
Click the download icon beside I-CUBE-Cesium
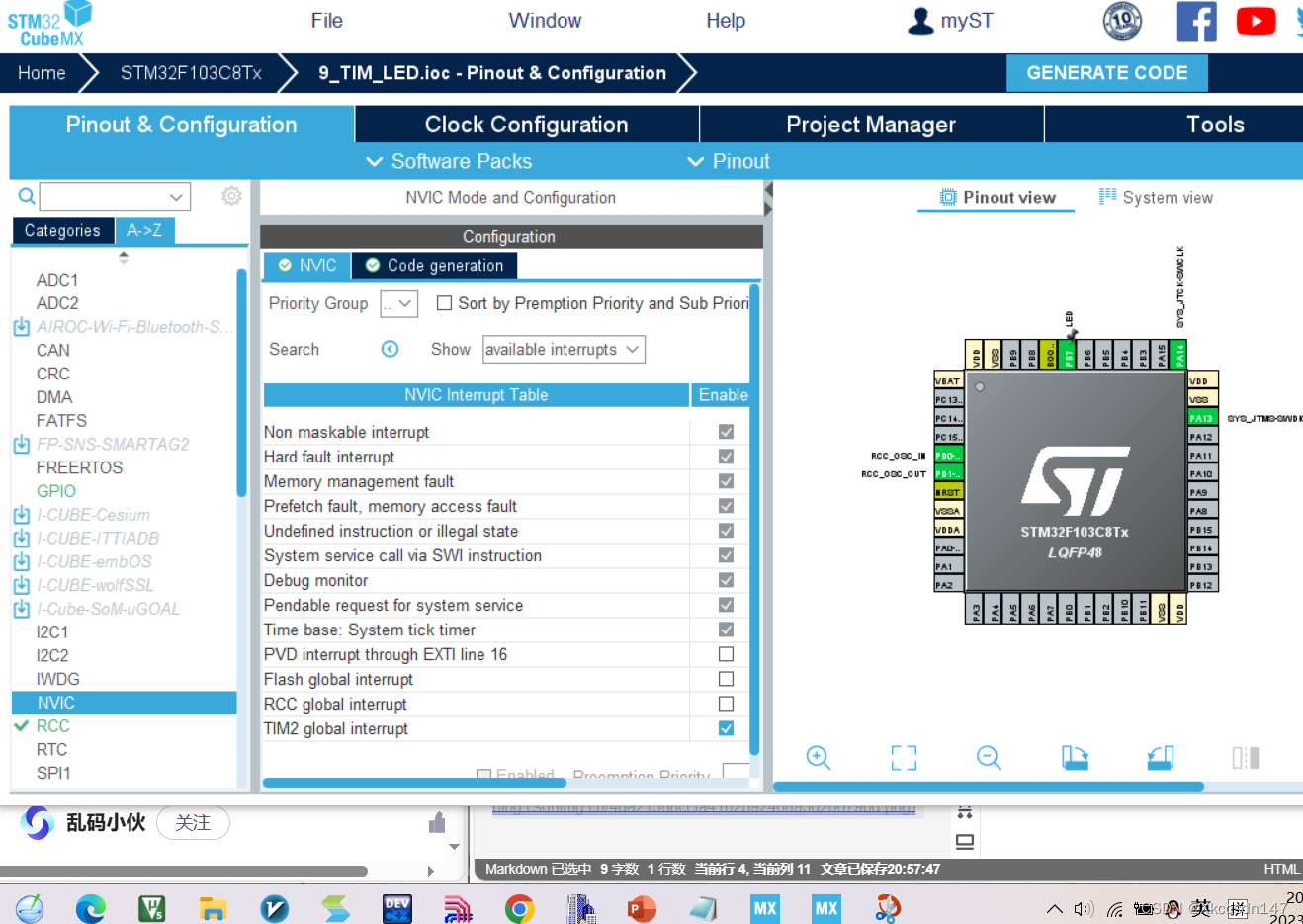coord(22,515)
